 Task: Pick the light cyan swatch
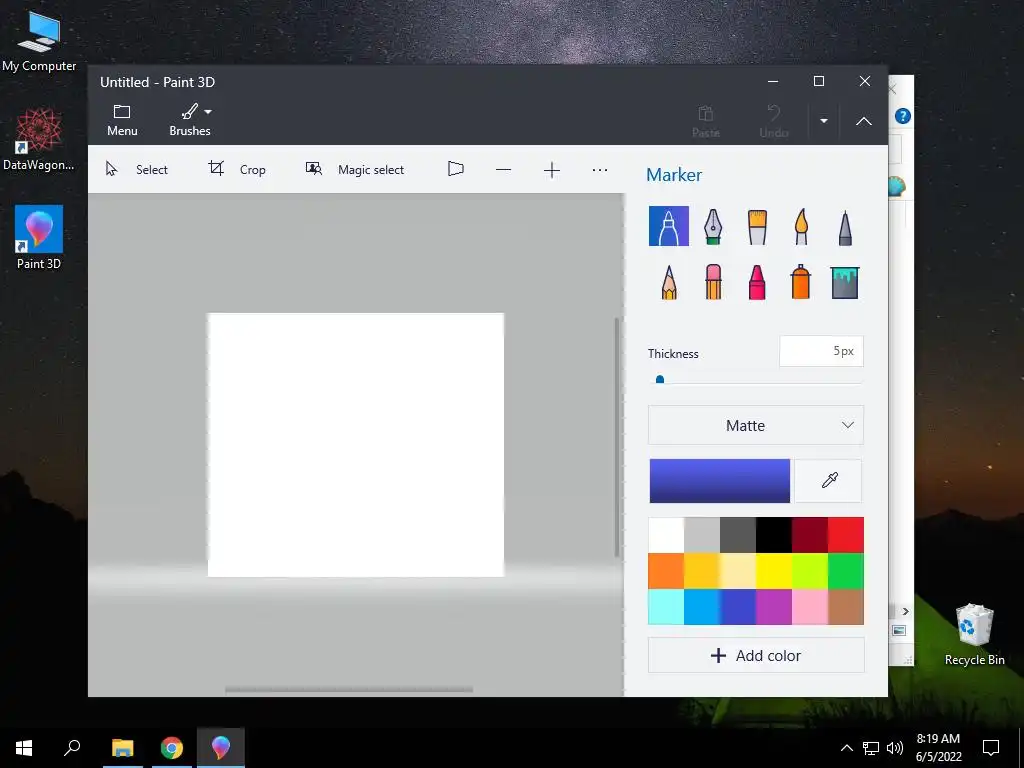pos(666,607)
